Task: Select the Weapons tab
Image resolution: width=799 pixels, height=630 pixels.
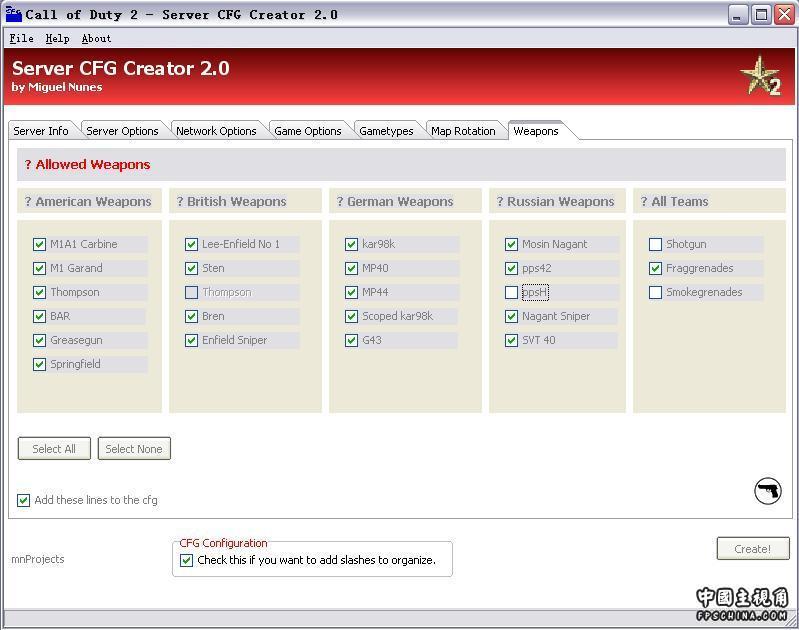Action: pyautogui.click(x=536, y=131)
